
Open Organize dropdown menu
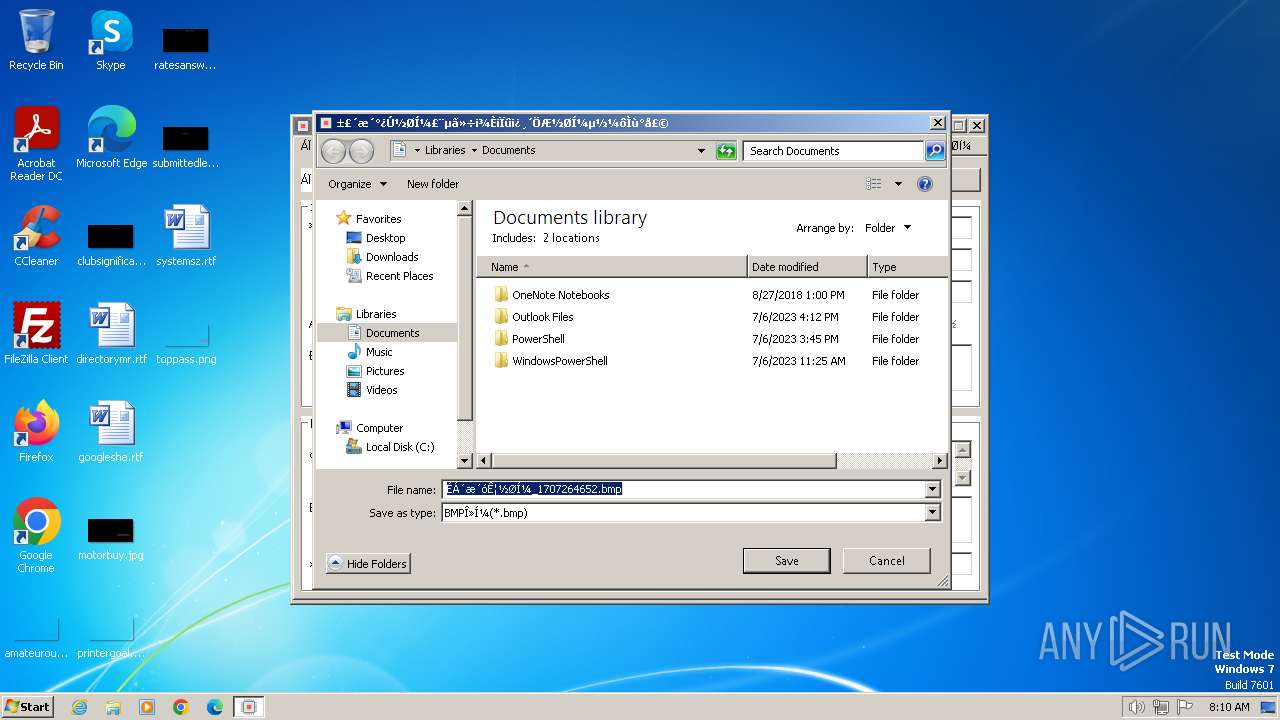(x=357, y=184)
